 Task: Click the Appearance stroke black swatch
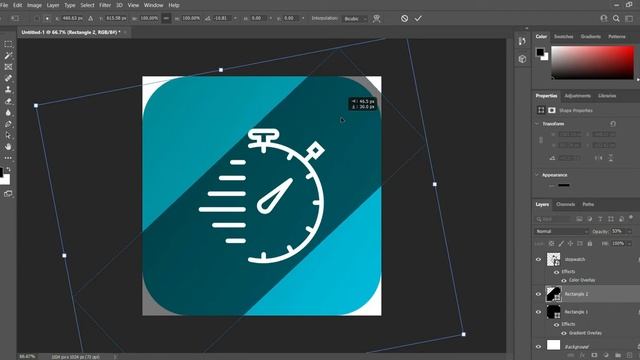coord(564,185)
